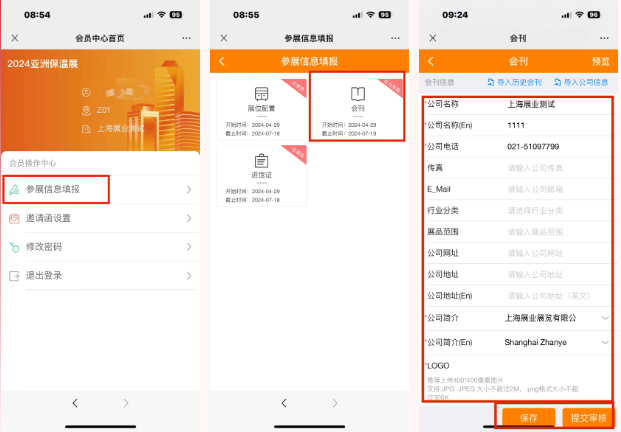Tap 预览 preview in the header
The height and width of the screenshot is (432, 621).
pos(600,62)
